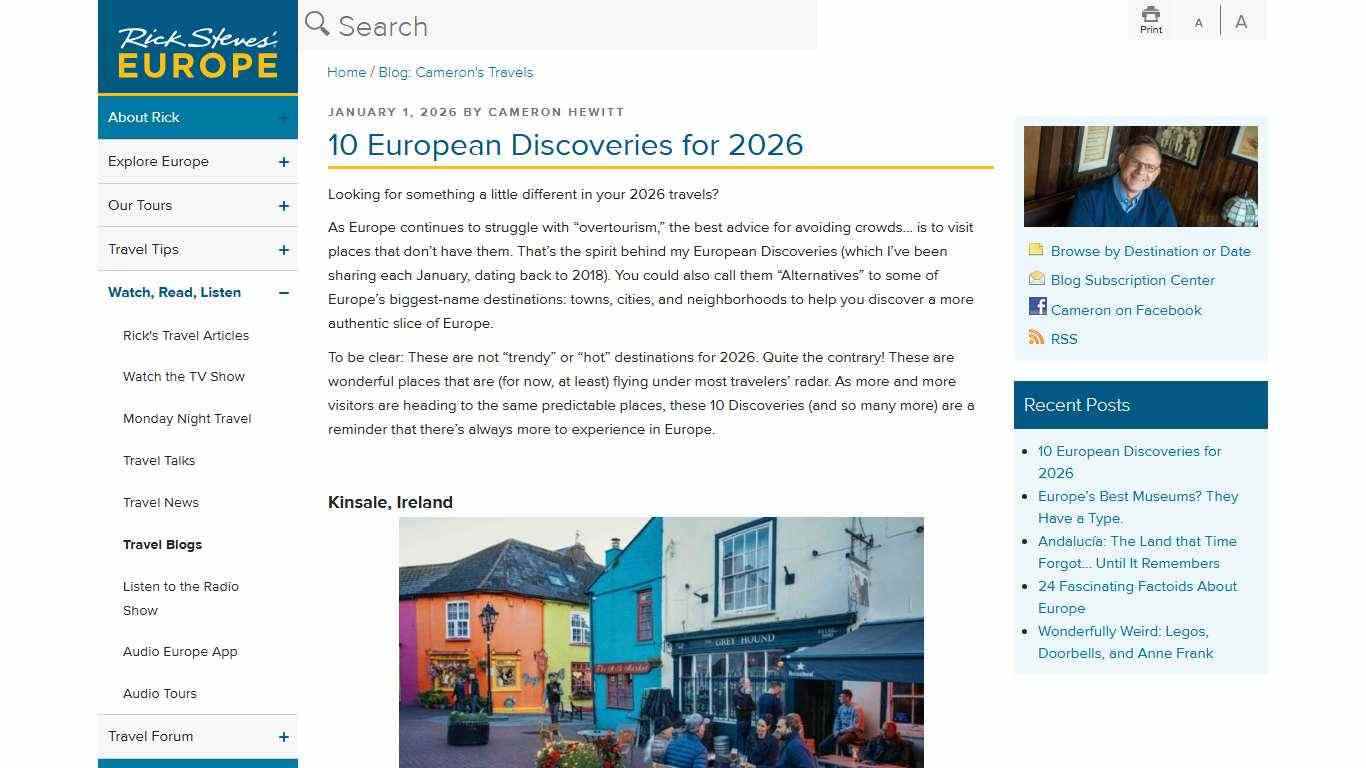
Task: Collapse the Watch, Read, Listen section
Action: (x=283, y=292)
